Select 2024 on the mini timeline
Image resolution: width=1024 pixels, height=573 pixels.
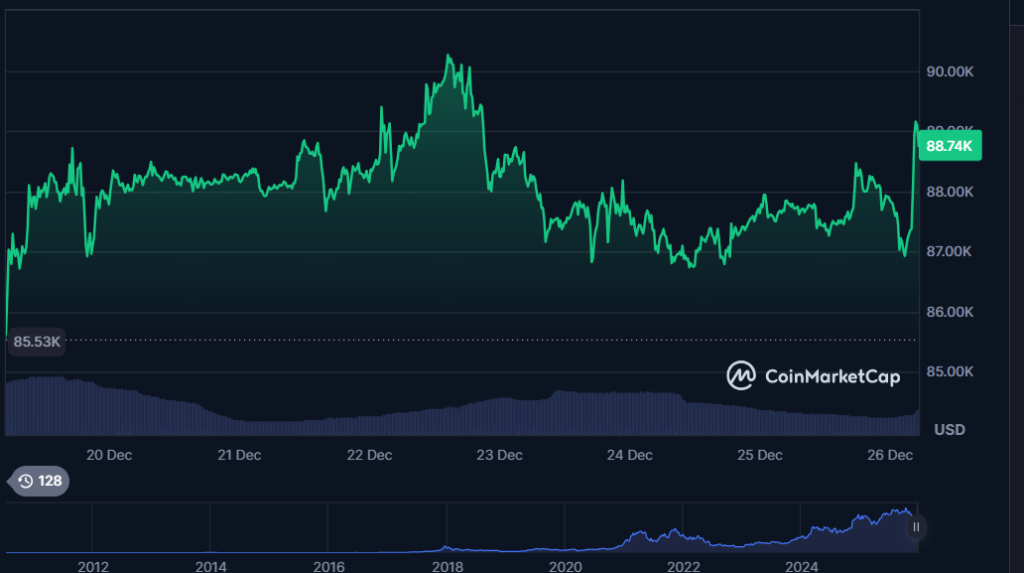(801, 566)
